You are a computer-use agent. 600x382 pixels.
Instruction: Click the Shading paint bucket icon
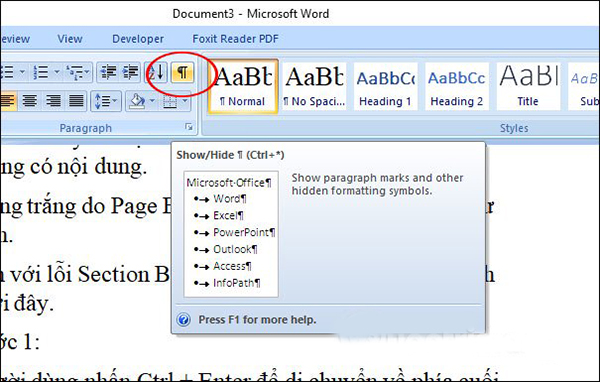(x=137, y=101)
